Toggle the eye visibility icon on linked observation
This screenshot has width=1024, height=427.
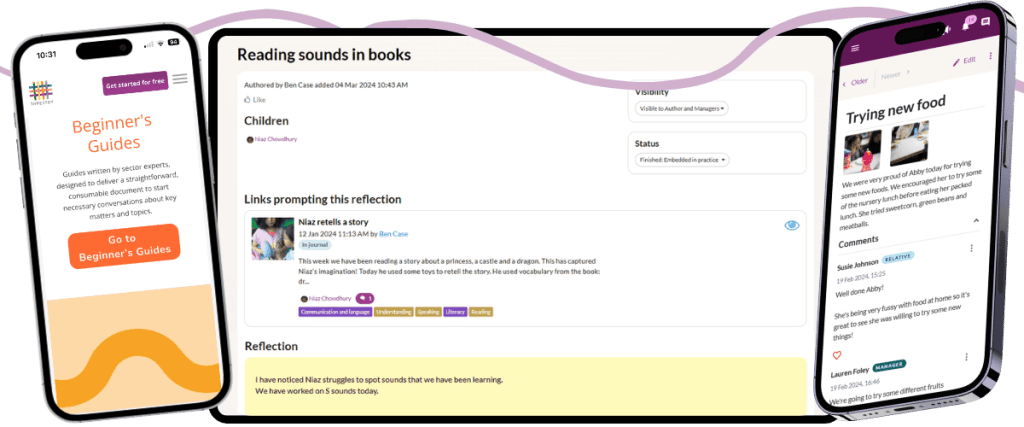(x=792, y=226)
